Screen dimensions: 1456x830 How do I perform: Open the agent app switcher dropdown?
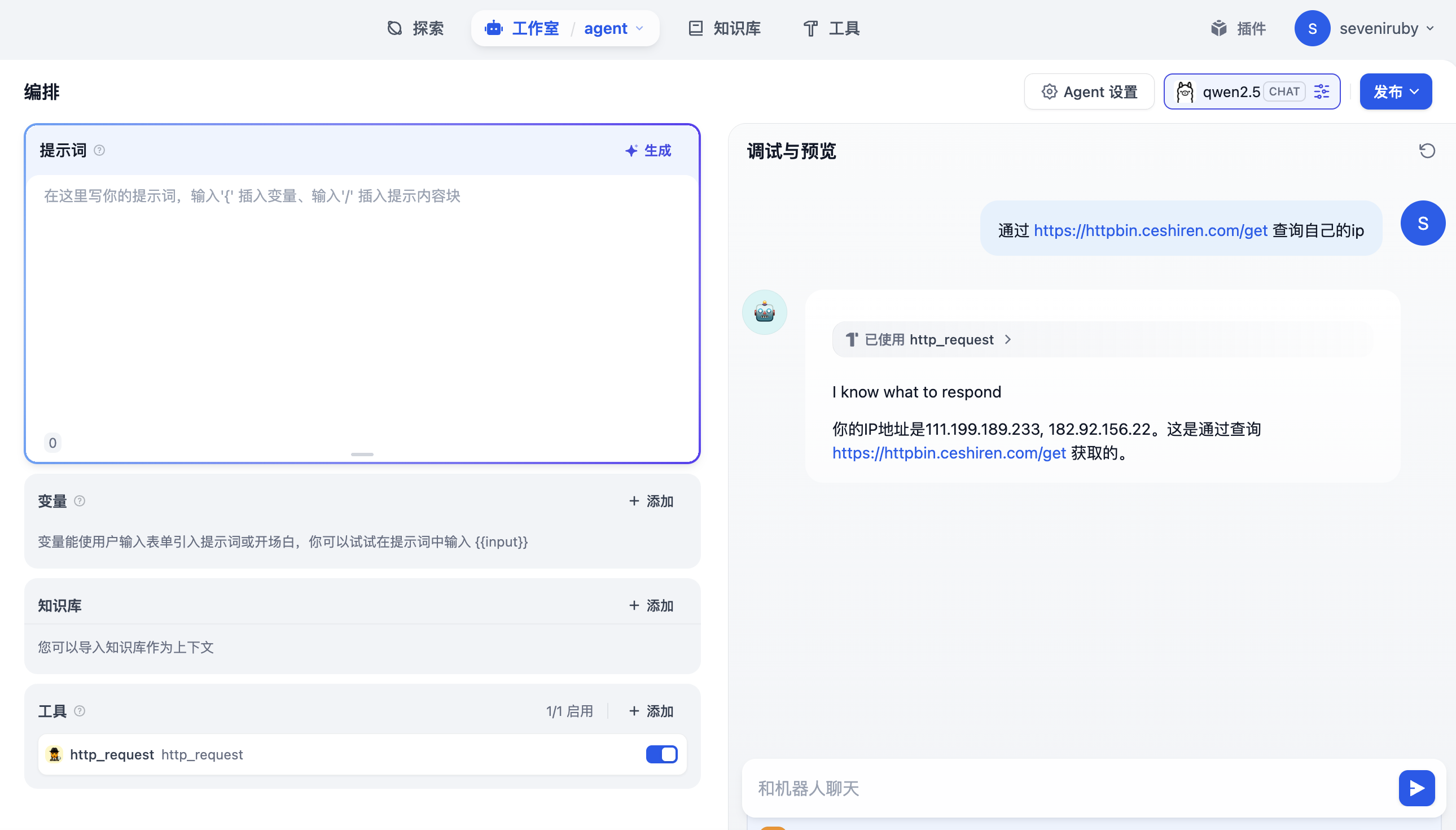click(613, 28)
